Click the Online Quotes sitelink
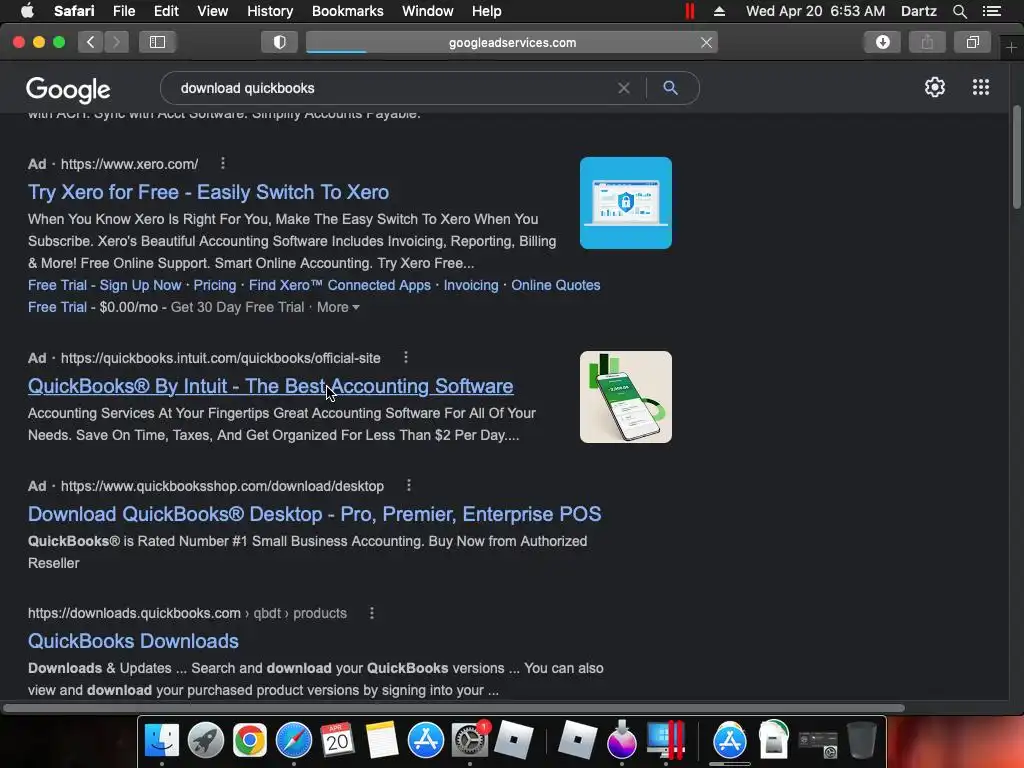The image size is (1024, 768). click(x=556, y=285)
